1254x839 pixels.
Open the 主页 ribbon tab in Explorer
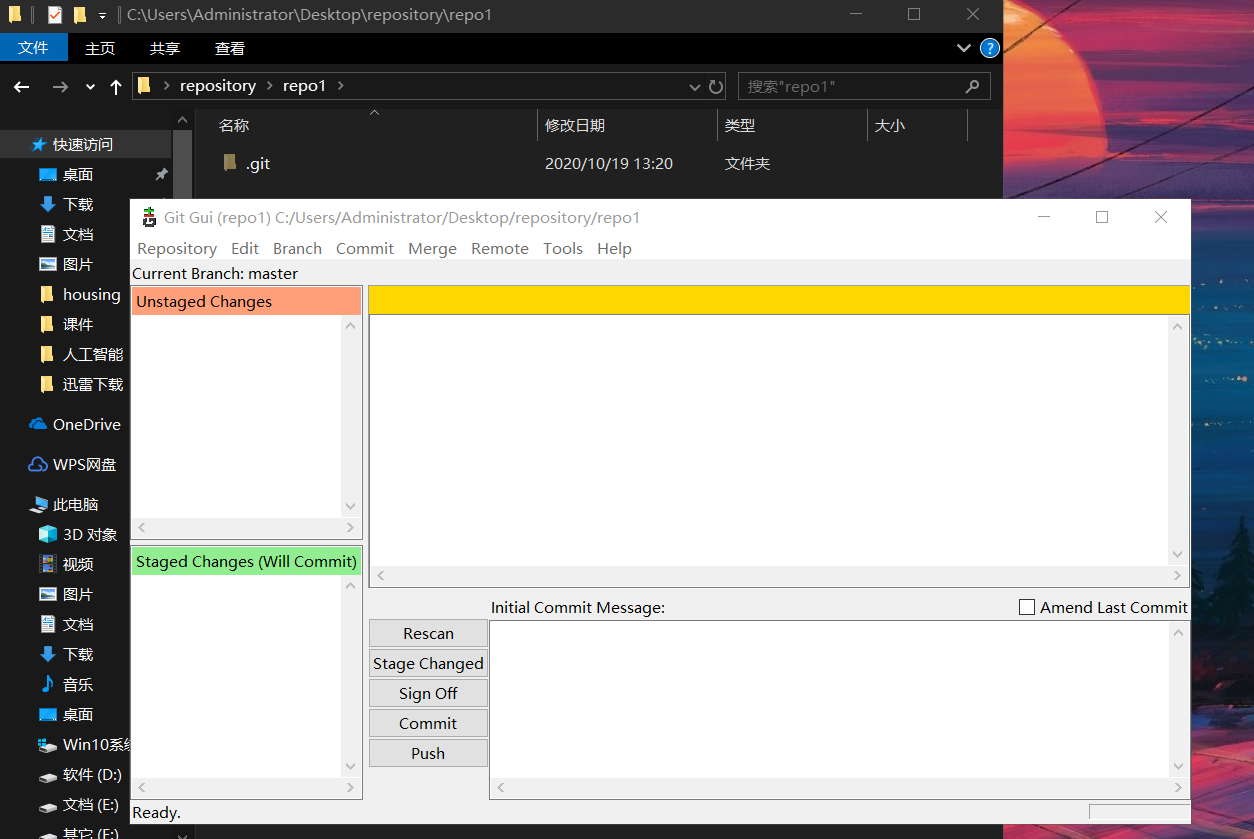coord(100,48)
